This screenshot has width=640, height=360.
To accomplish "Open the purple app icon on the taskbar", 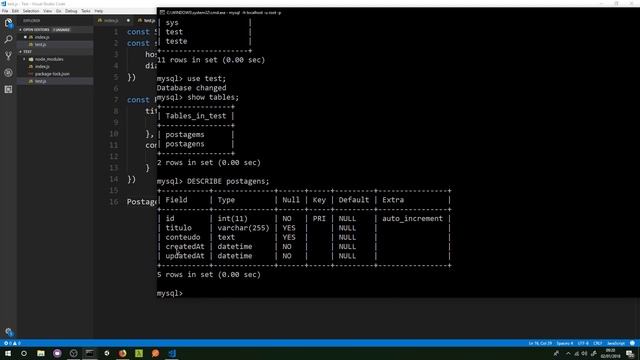I will click(x=57, y=353).
